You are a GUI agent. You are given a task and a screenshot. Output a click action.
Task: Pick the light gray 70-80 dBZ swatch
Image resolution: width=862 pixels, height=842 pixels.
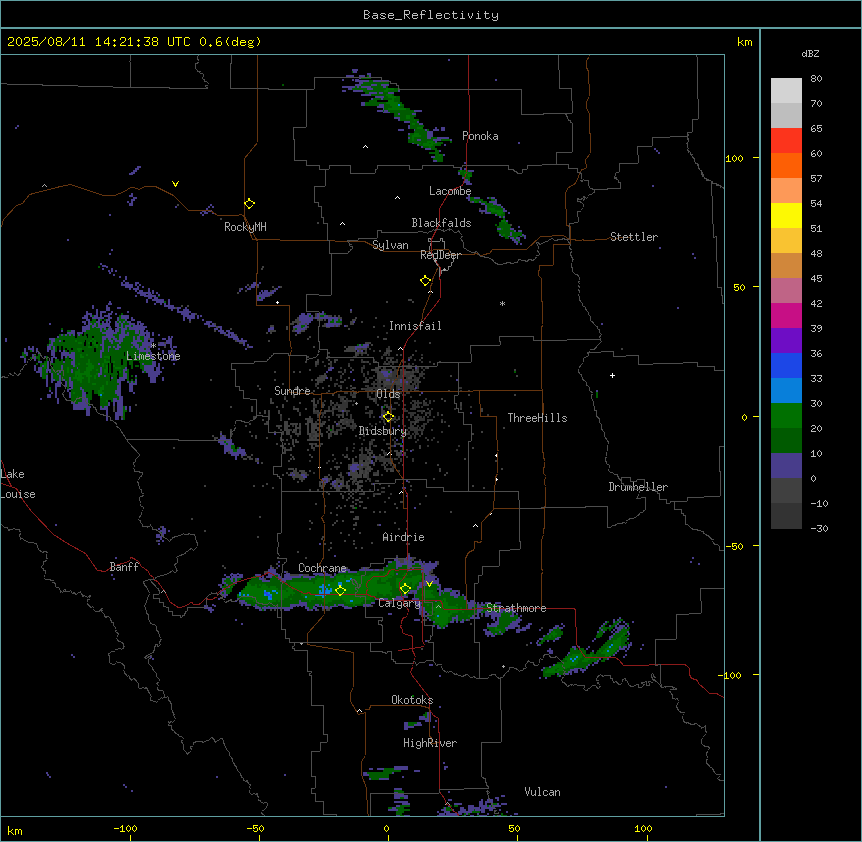pyautogui.click(x=786, y=91)
